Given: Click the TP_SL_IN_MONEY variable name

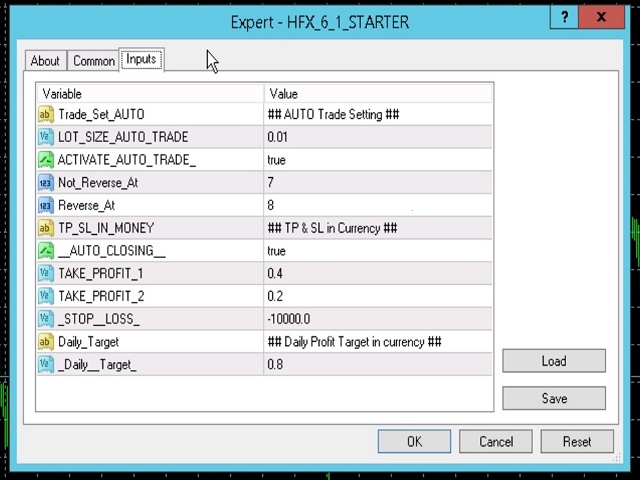Looking at the screenshot, I should 106,228.
